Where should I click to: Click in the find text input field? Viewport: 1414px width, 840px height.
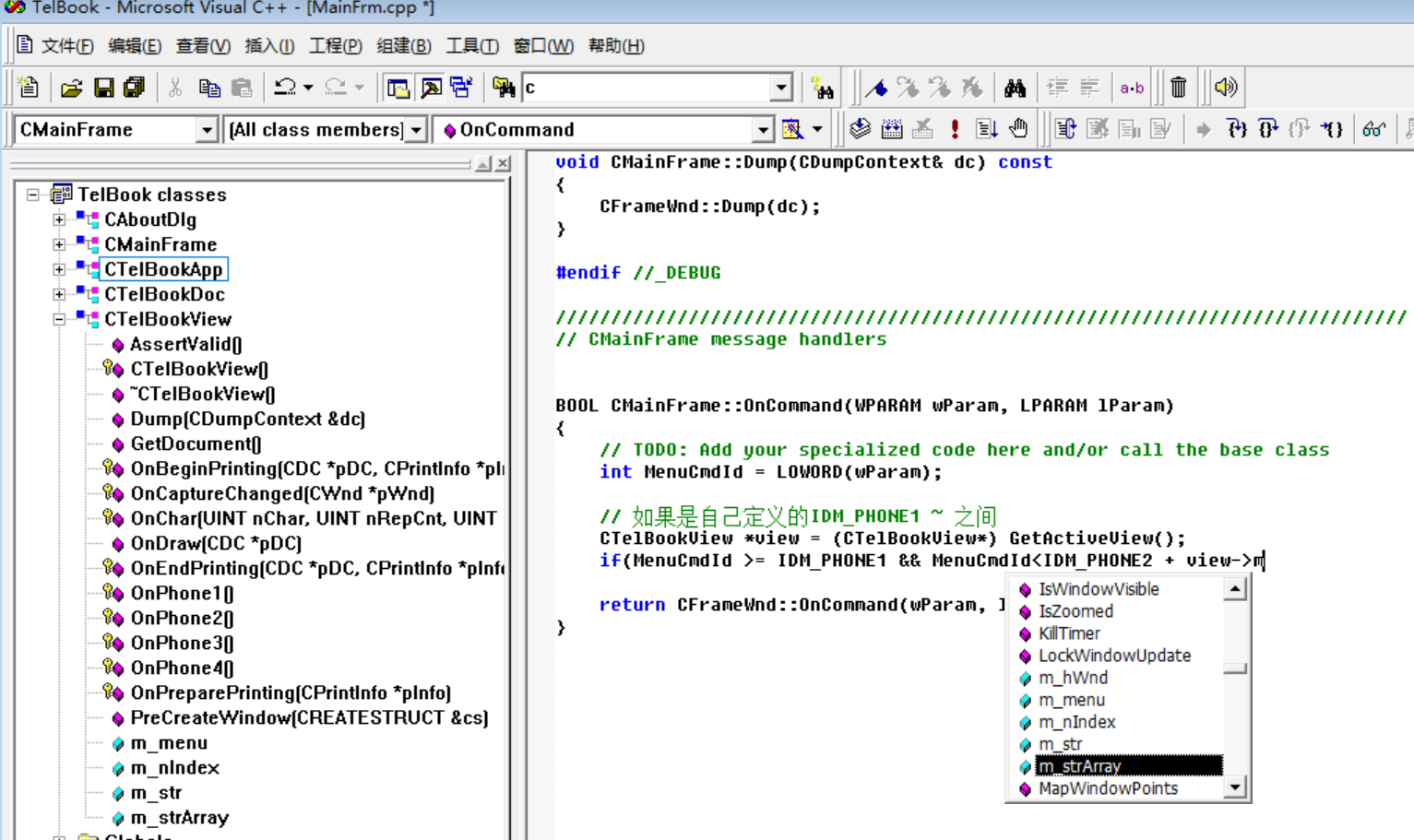pos(647,88)
